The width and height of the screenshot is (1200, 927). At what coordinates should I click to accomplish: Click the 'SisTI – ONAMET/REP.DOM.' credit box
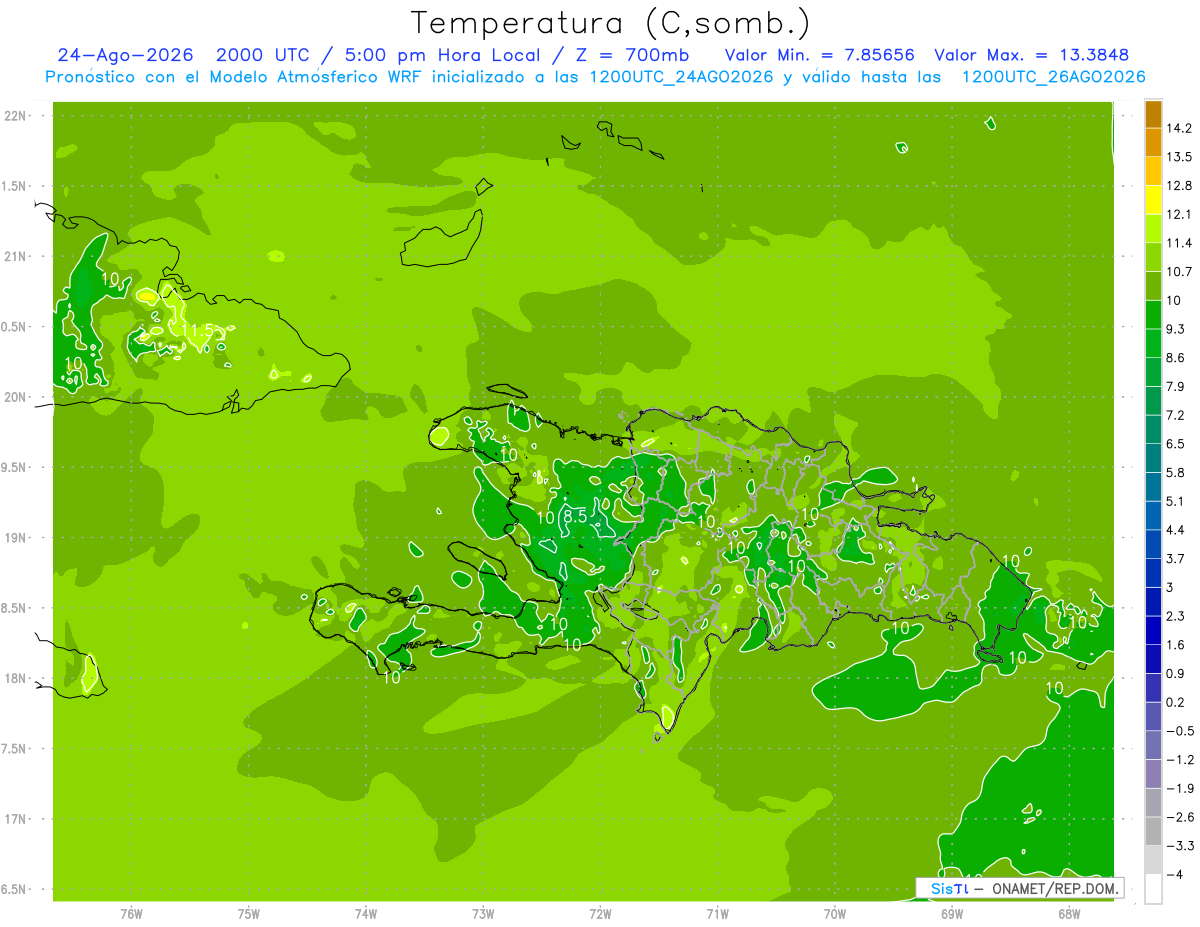[1019, 888]
